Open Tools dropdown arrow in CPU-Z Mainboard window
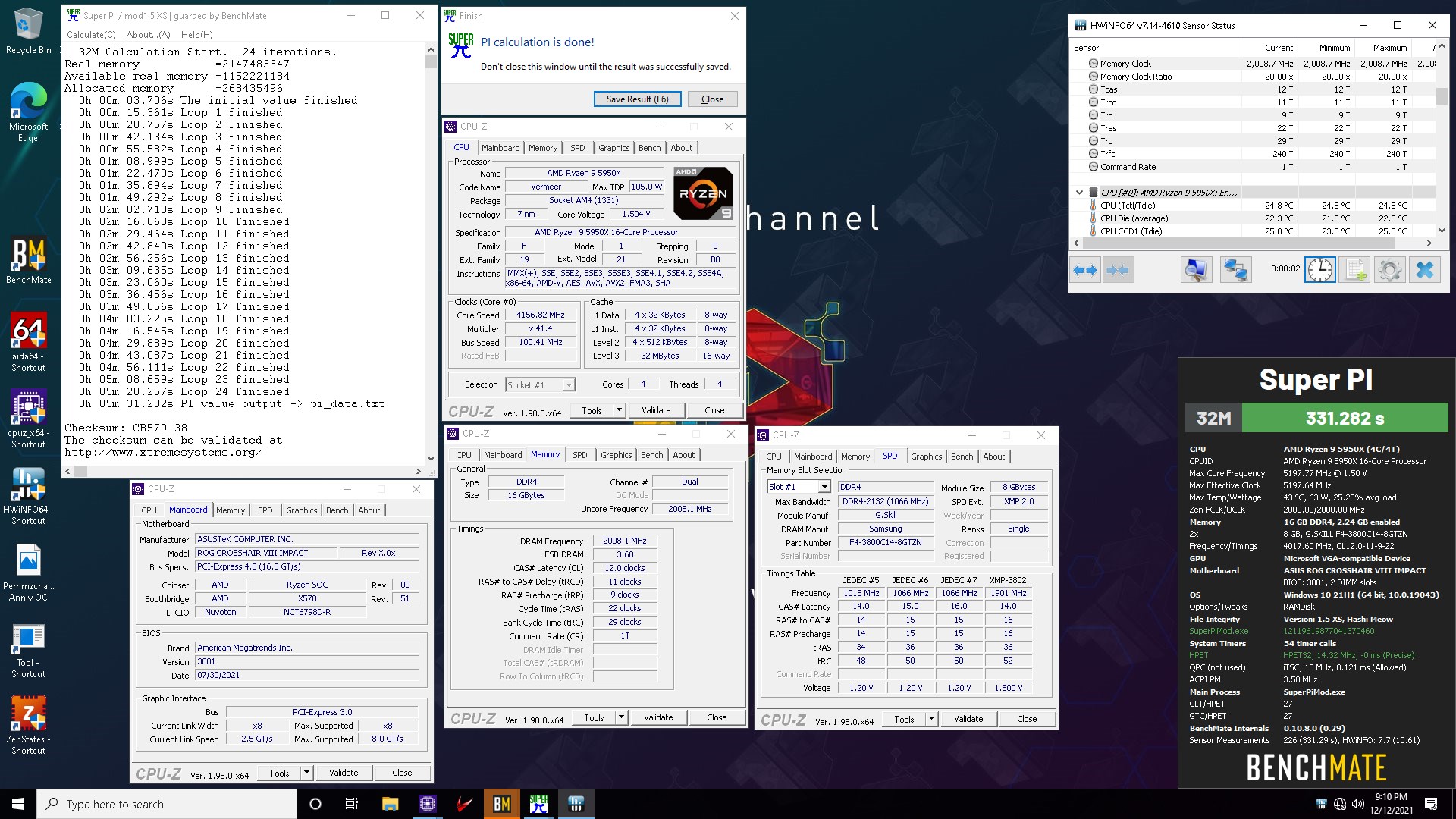1456x819 pixels. click(306, 773)
